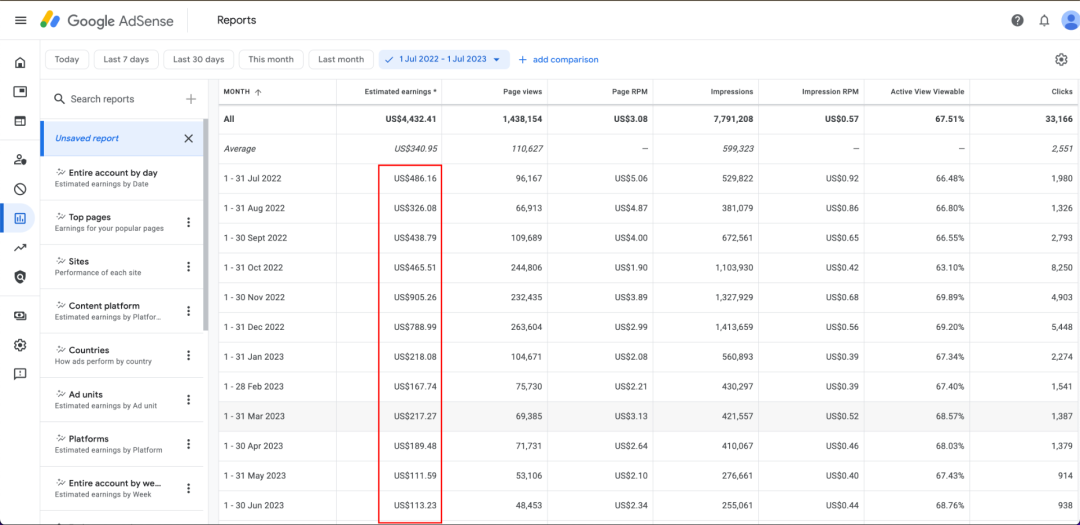Click the Search reports field

[x=115, y=99]
